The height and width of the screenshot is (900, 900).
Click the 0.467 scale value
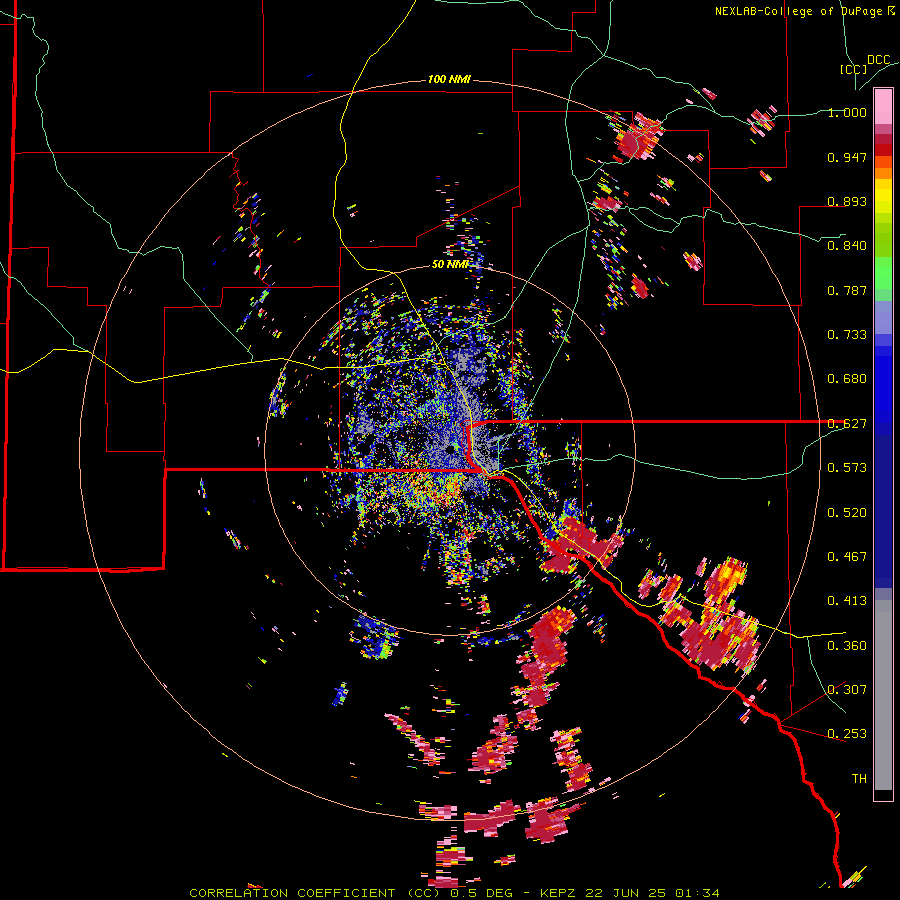pos(847,557)
